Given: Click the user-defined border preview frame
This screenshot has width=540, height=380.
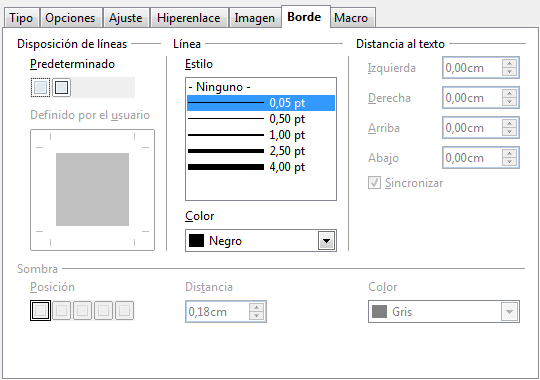Looking at the screenshot, I should [x=92, y=190].
